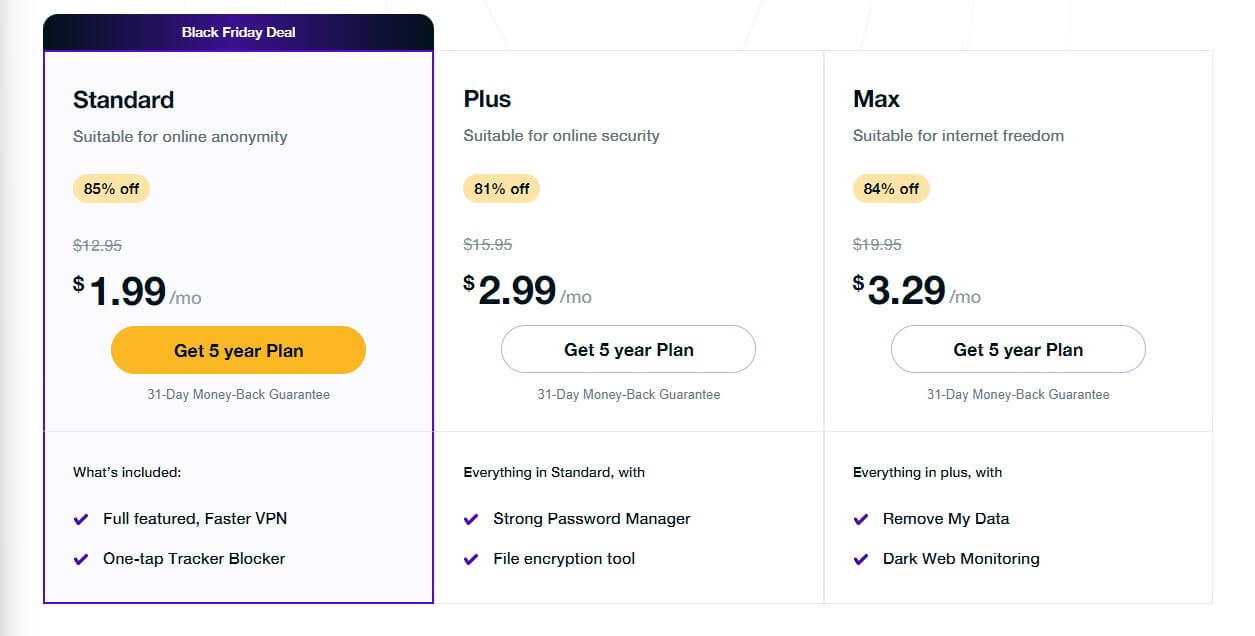This screenshot has width=1255, height=636.
Task: Select the 84% off badge on Max plan
Action: [891, 188]
